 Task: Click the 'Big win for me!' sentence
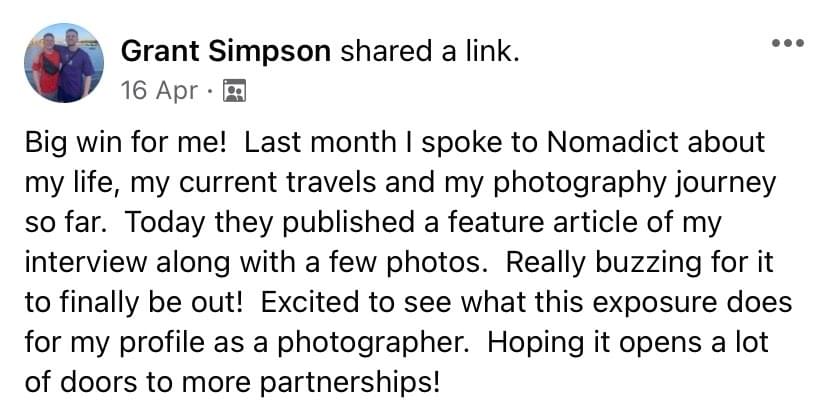(126, 143)
